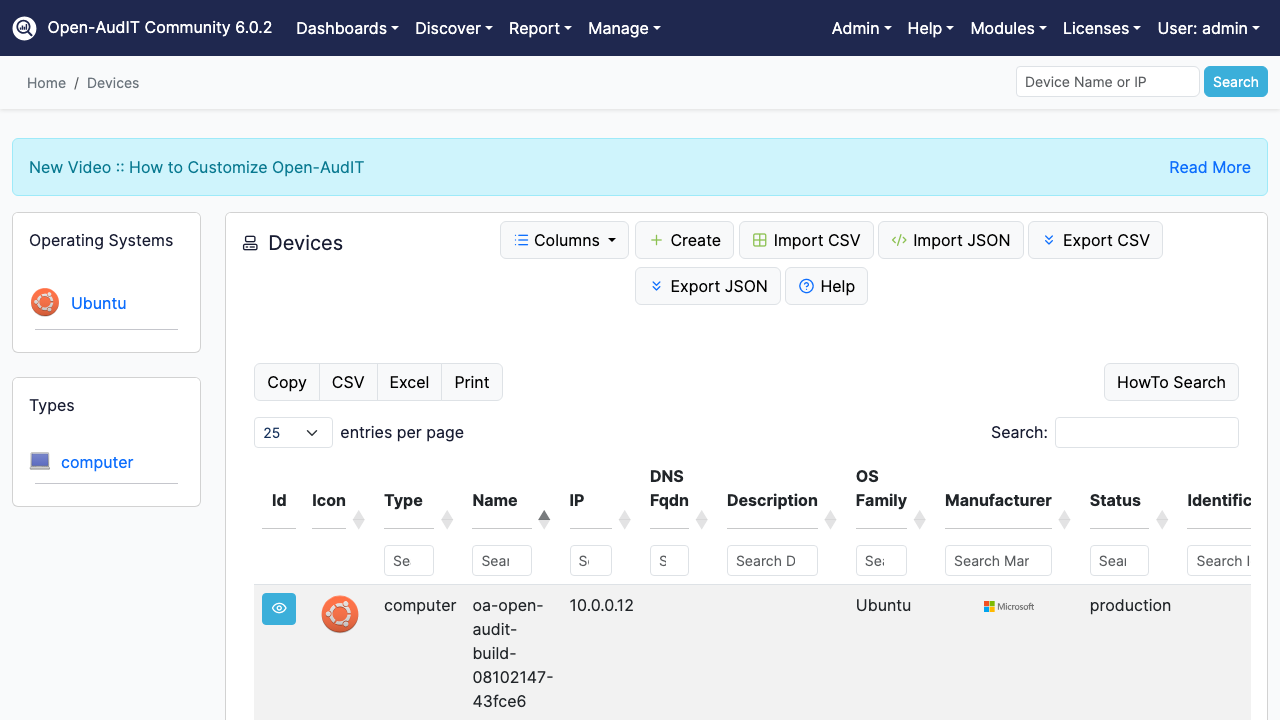Click the Copy export button
The image size is (1280, 720).
click(x=287, y=382)
